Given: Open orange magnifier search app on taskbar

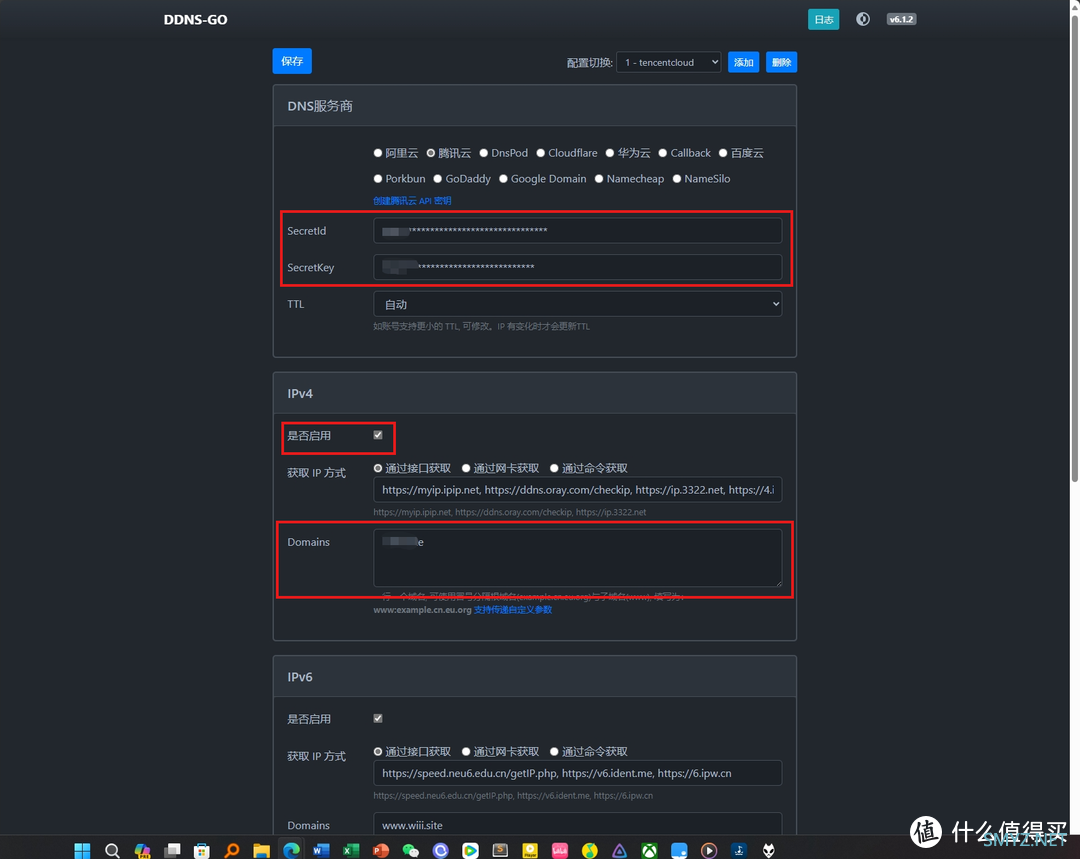Looking at the screenshot, I should click(232, 850).
